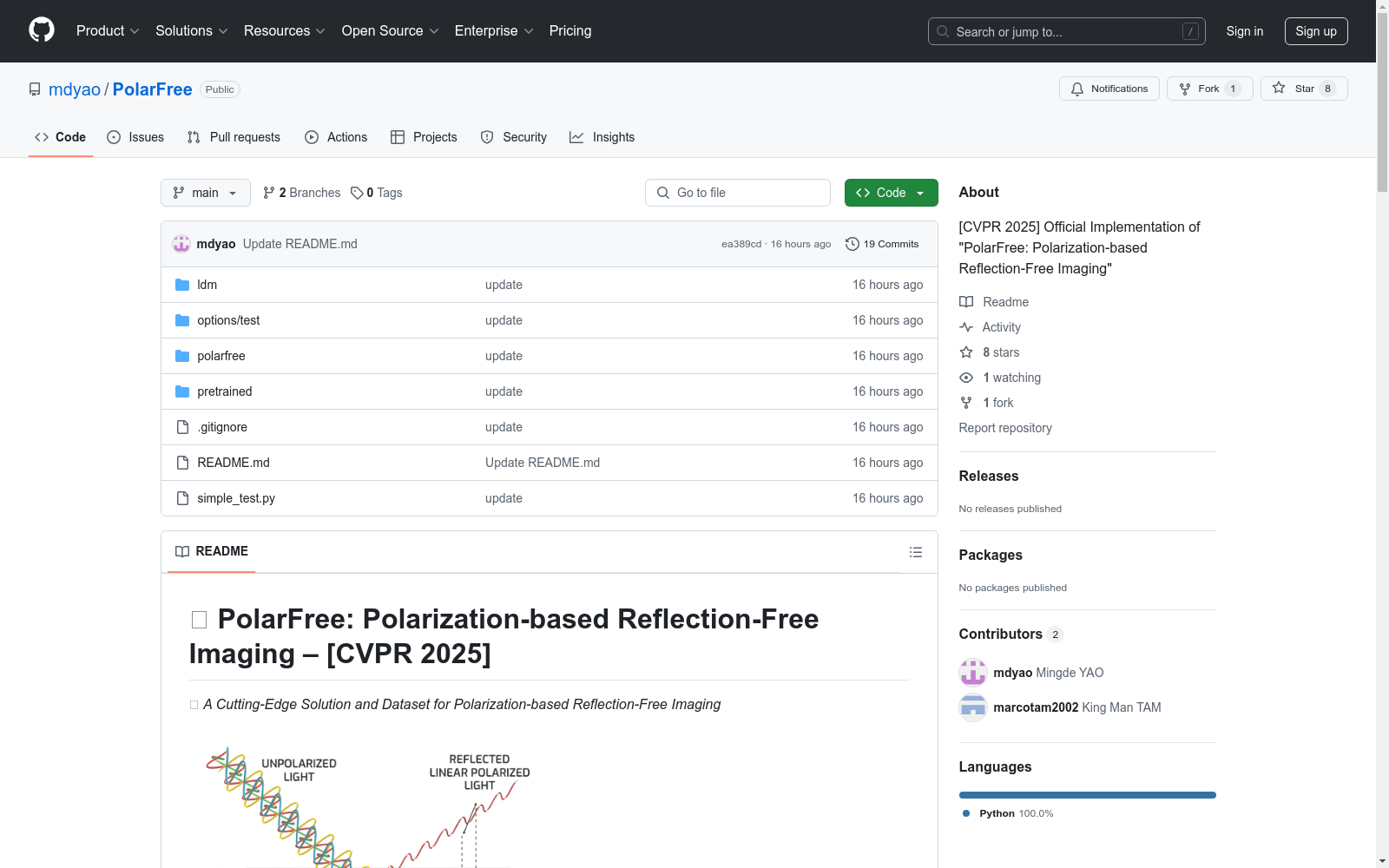Expand the Solutions menu
The height and width of the screenshot is (868, 1389).
click(192, 31)
